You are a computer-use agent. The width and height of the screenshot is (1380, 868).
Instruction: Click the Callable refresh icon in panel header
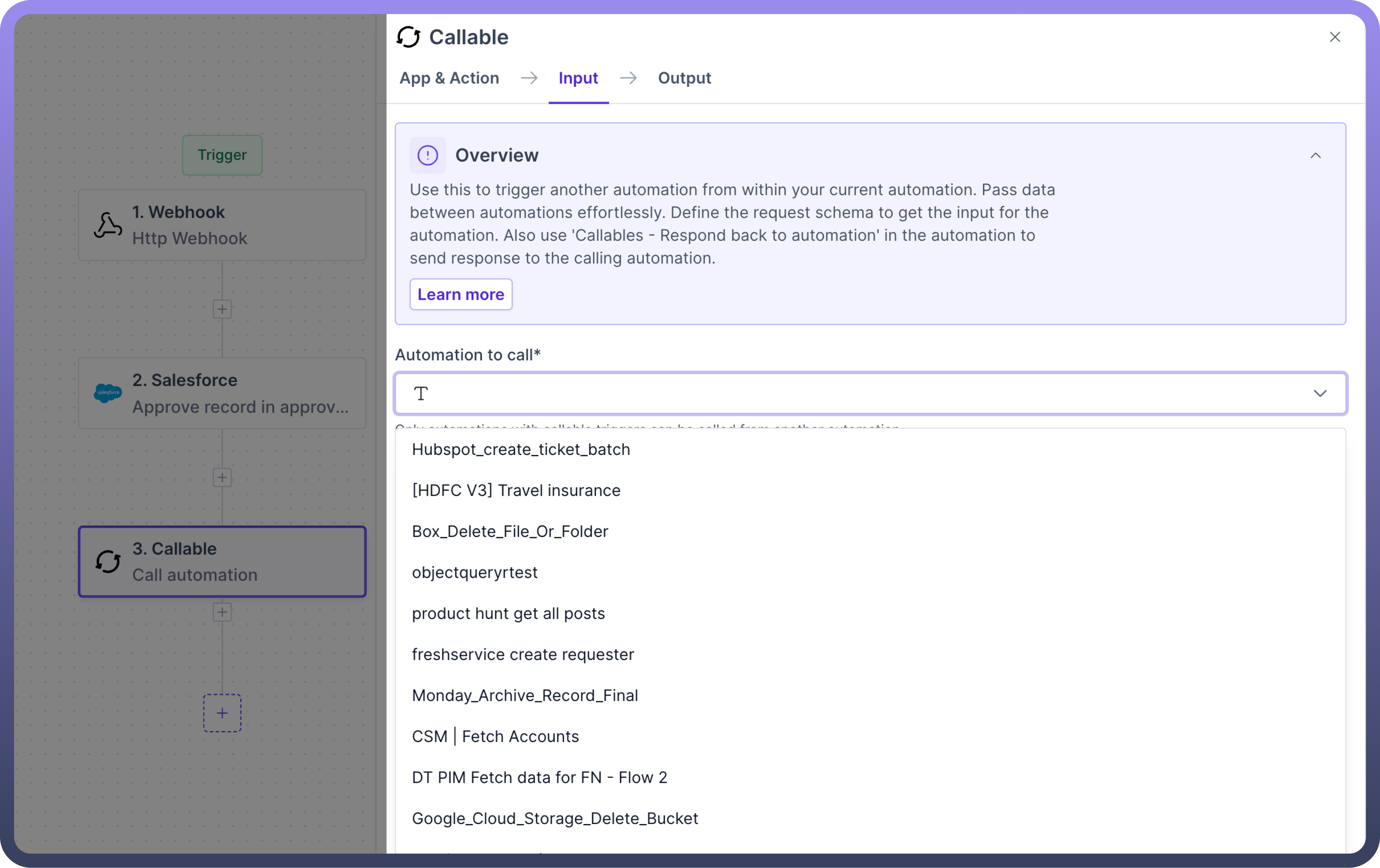(409, 37)
